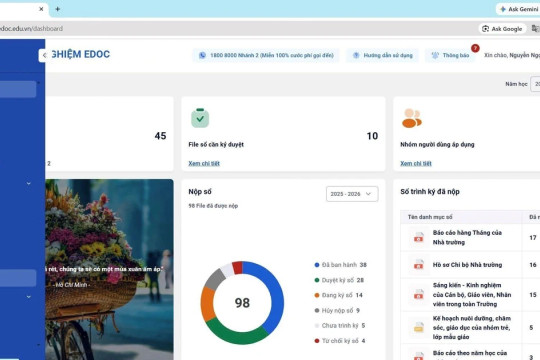This screenshot has width=540, height=360.
Task: Open Xem chi tiết under Nhóm người dùng
Action: point(416,163)
